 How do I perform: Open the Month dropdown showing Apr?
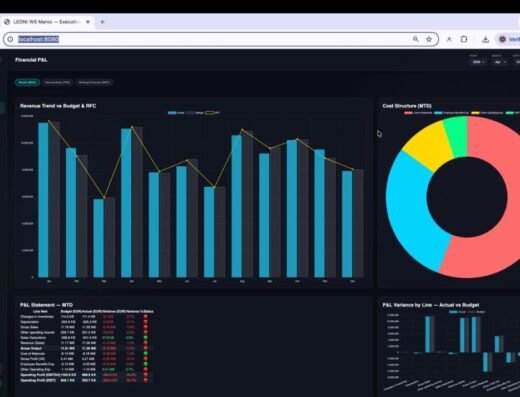[x=499, y=62]
